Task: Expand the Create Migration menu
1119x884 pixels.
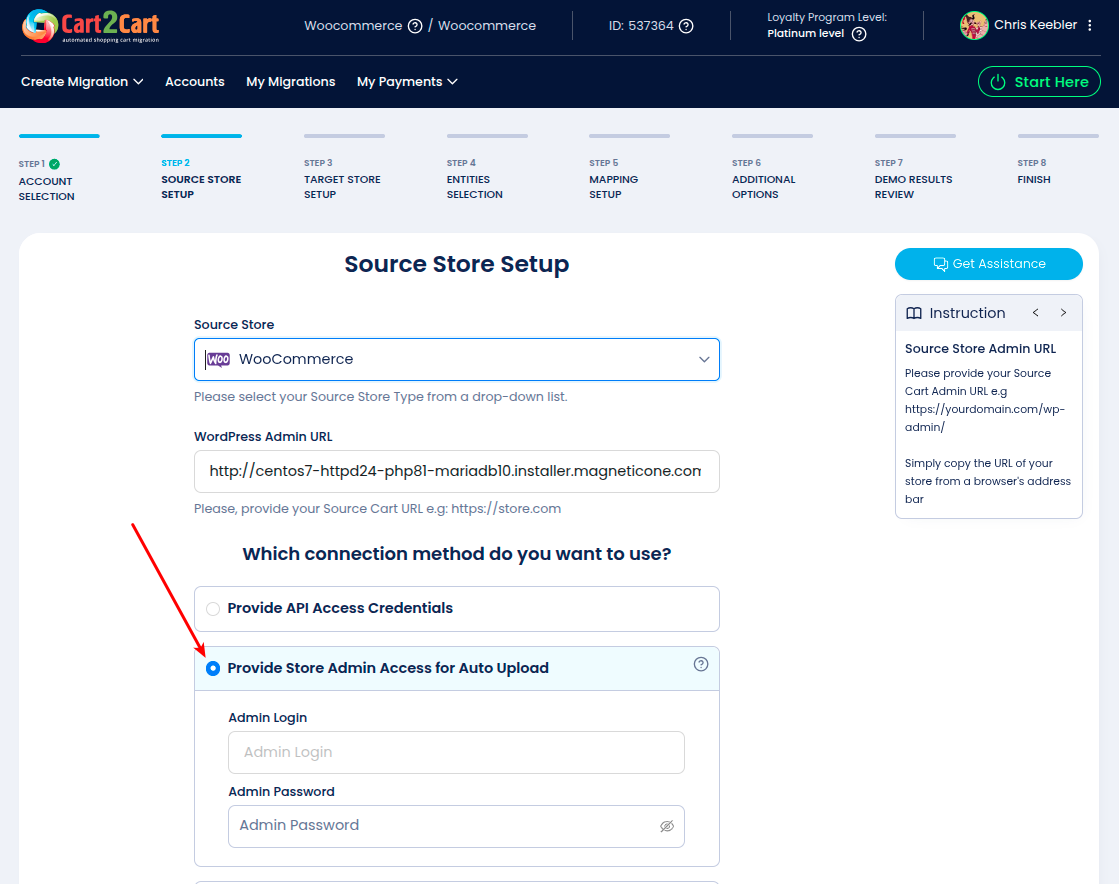Action: click(x=82, y=81)
